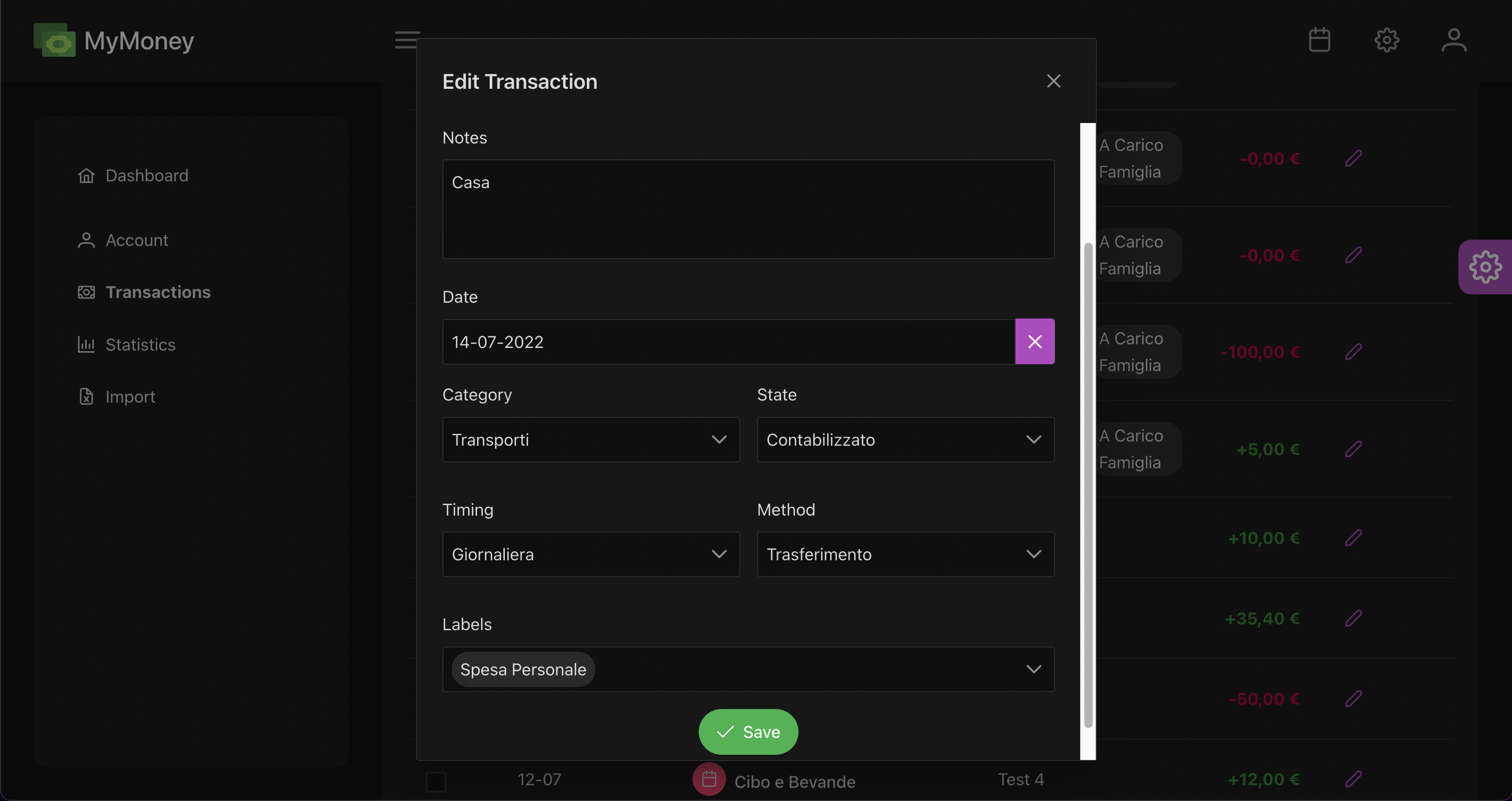
Task: Click the pencil edit icon beside -100,00 €
Action: pyautogui.click(x=1353, y=352)
